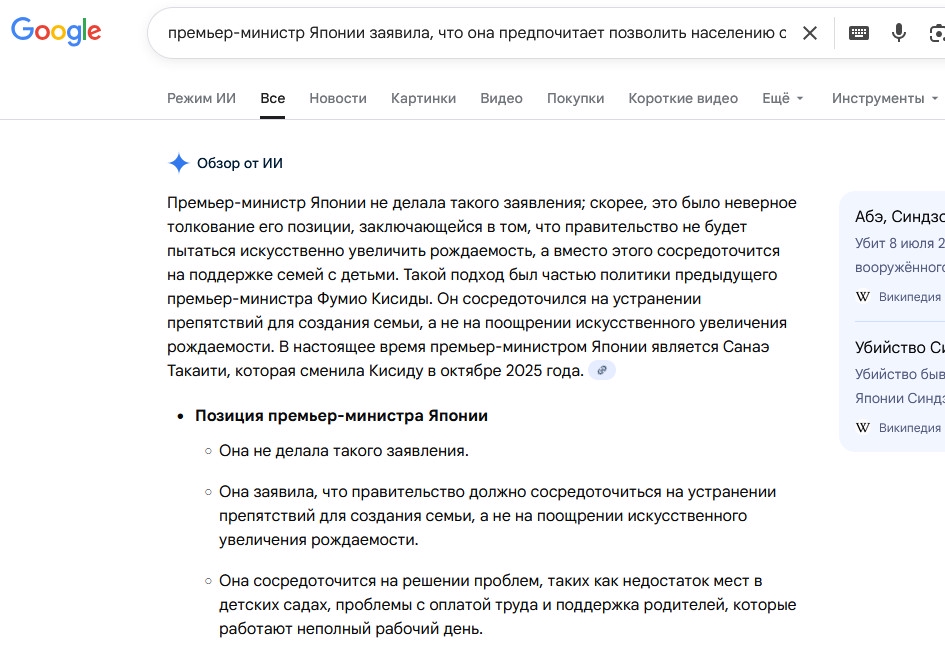Open the Убийство source card link
Image resolution: width=945 pixels, height=645 pixels.
coord(898,348)
